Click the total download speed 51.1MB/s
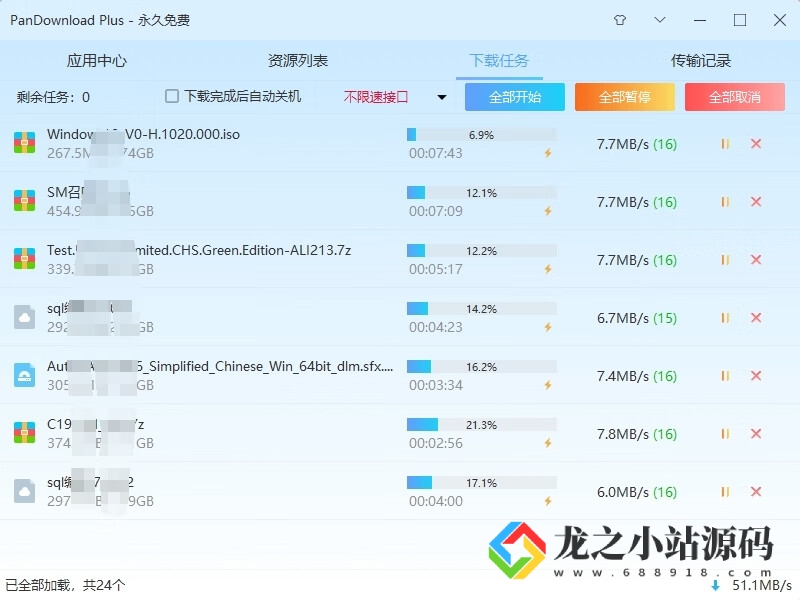Image resolution: width=800 pixels, height=600 pixels. (762, 585)
